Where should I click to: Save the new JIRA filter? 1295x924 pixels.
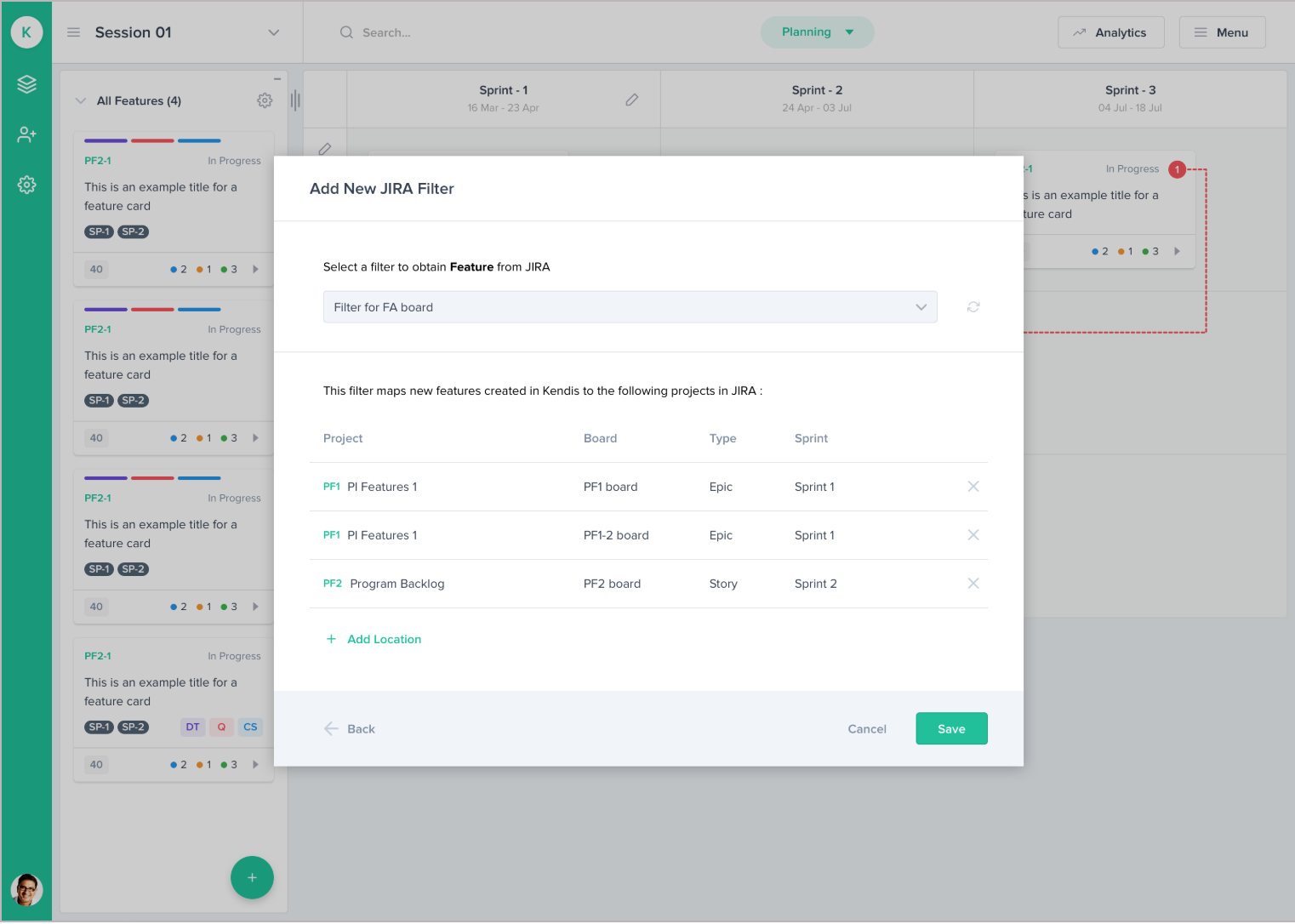click(951, 728)
